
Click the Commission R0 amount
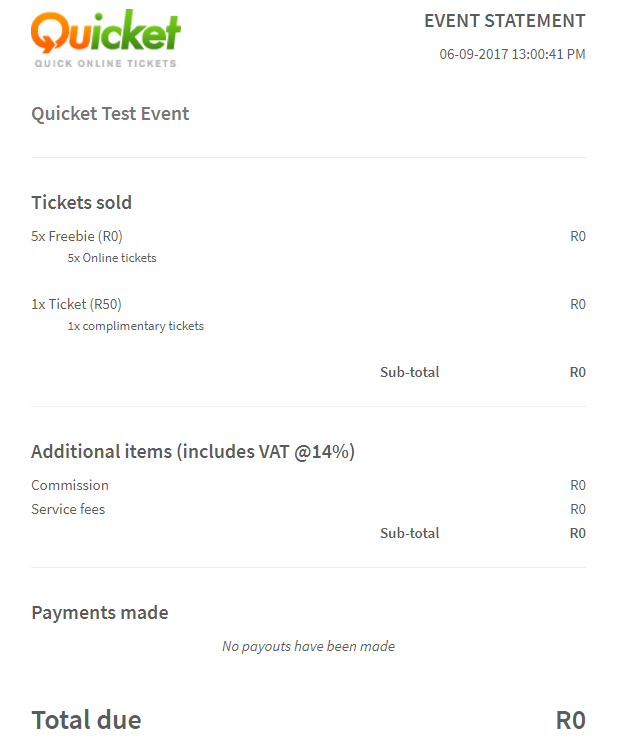click(577, 485)
